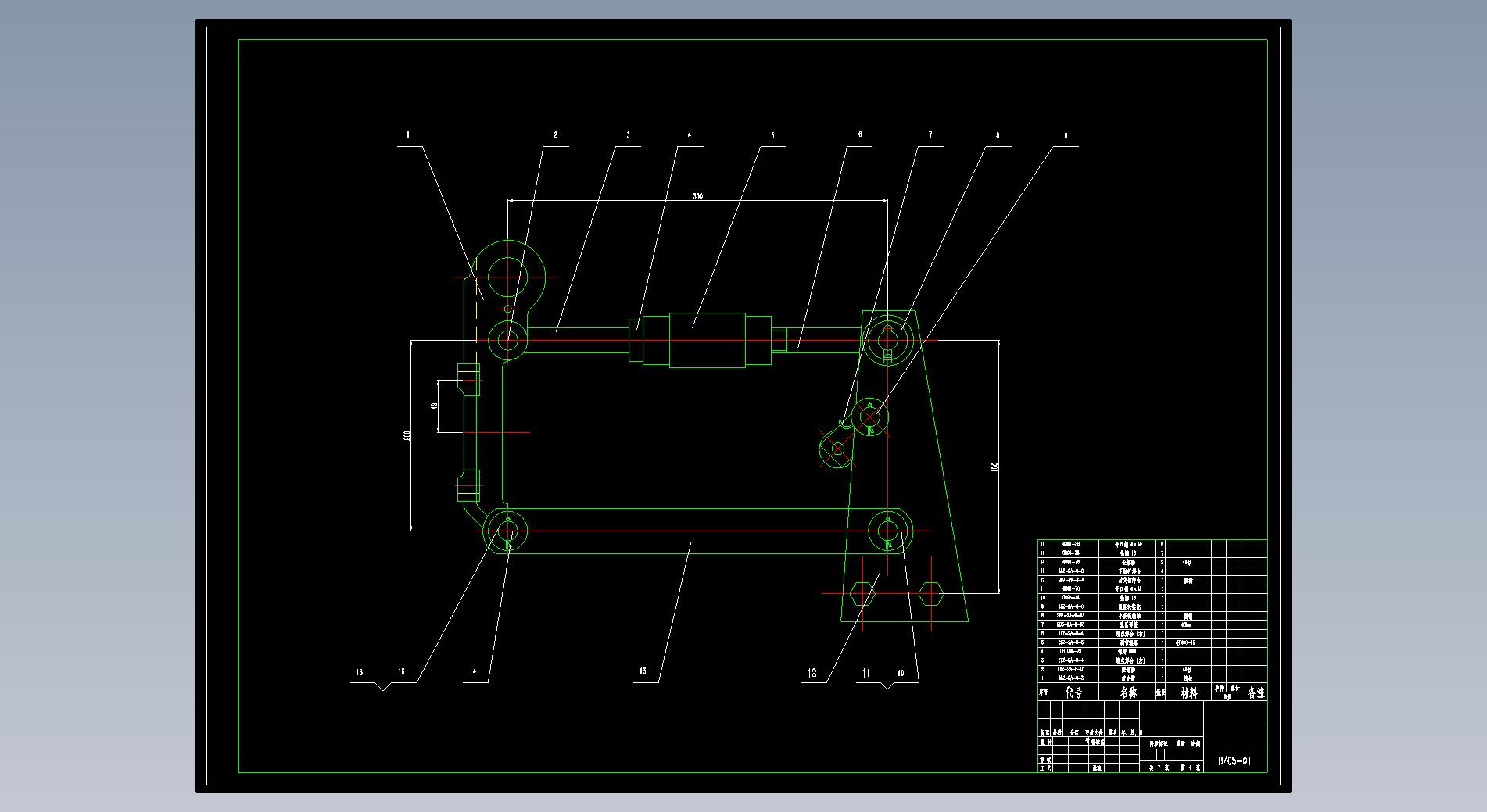
Task: Select part callout number 12 label
Action: coord(812,673)
